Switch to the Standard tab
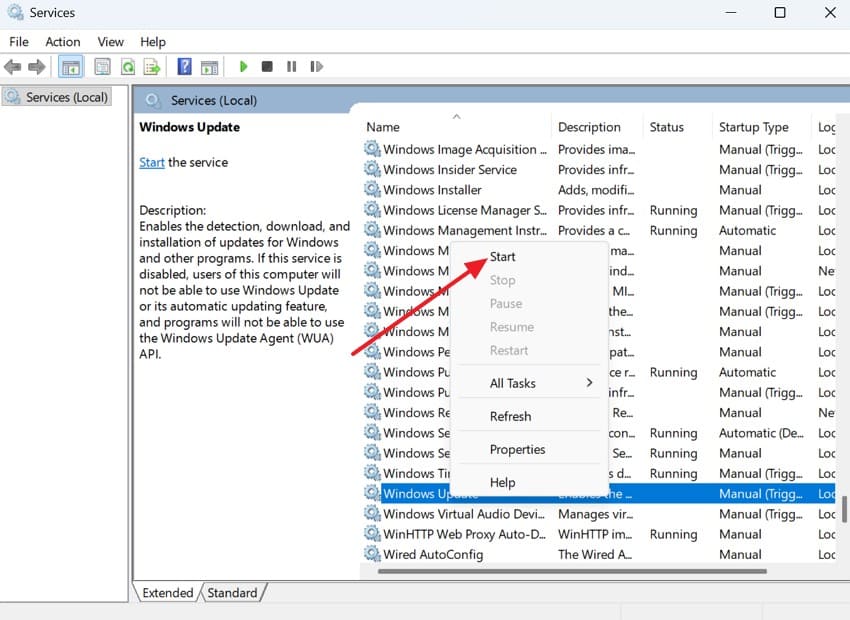The width and height of the screenshot is (850, 620). (x=232, y=592)
